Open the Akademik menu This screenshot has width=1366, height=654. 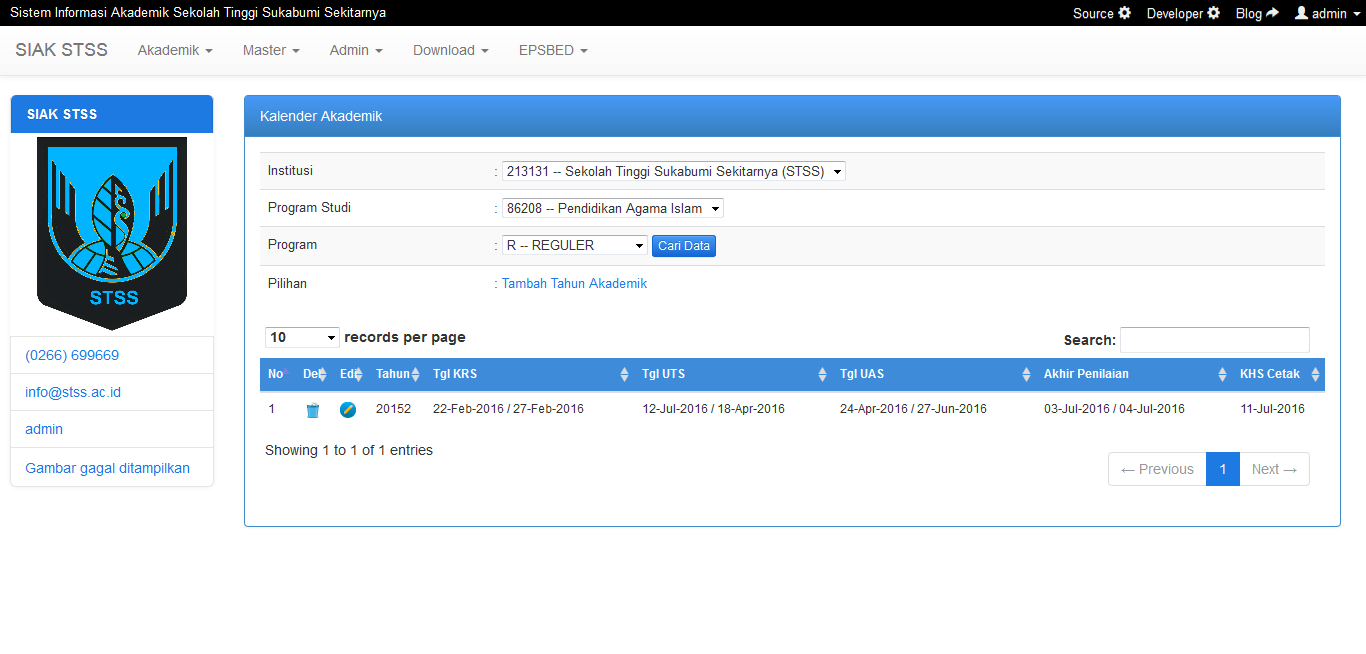tap(174, 50)
